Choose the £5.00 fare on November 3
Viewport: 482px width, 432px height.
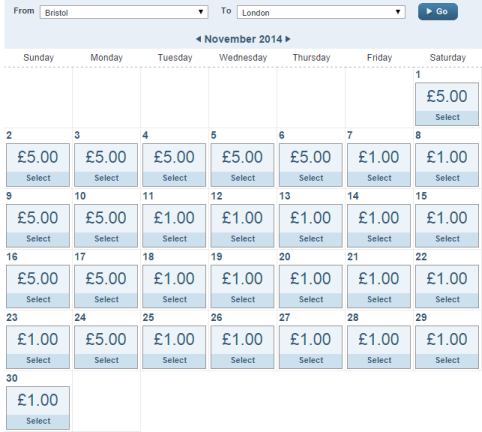click(x=106, y=165)
